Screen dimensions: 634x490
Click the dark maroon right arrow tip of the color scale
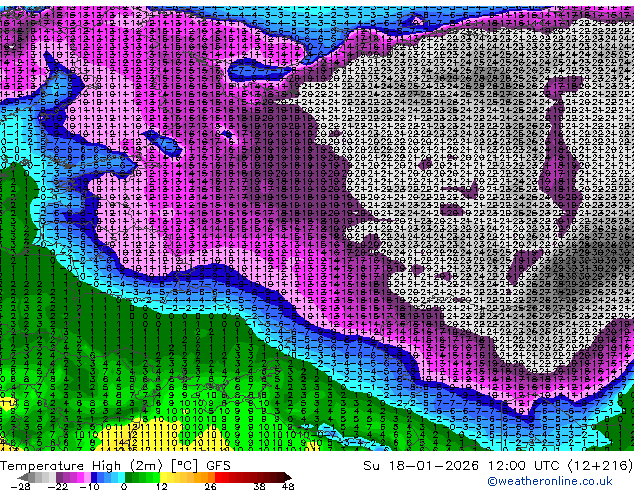coord(288,477)
